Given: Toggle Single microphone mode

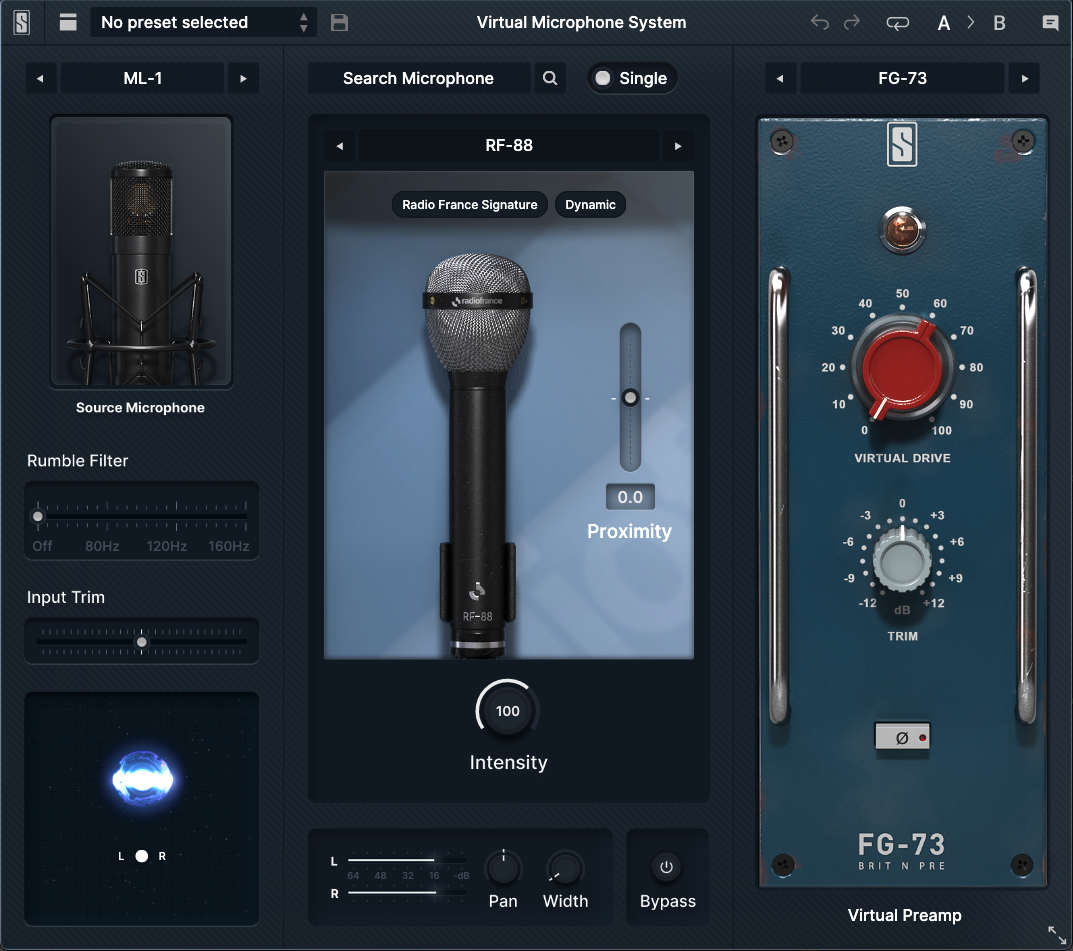Looking at the screenshot, I should [632, 77].
